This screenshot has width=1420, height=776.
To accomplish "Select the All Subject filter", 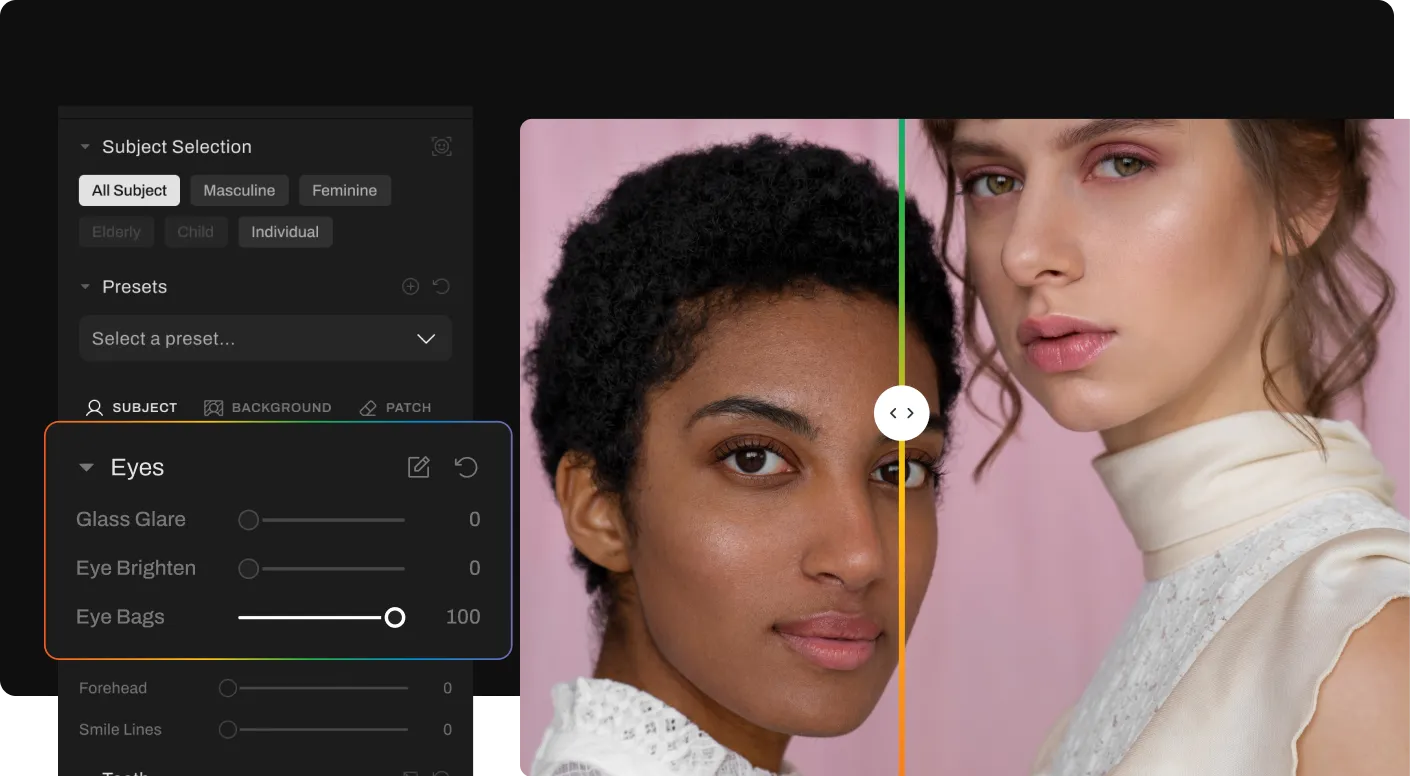I will [129, 190].
